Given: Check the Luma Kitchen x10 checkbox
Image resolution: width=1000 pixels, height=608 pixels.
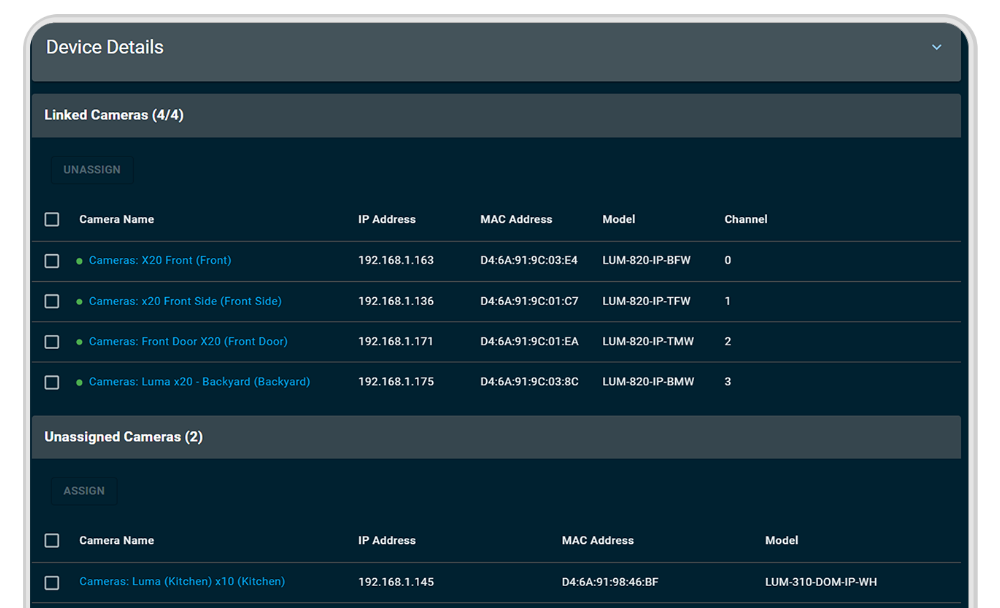Looking at the screenshot, I should pos(52,582).
